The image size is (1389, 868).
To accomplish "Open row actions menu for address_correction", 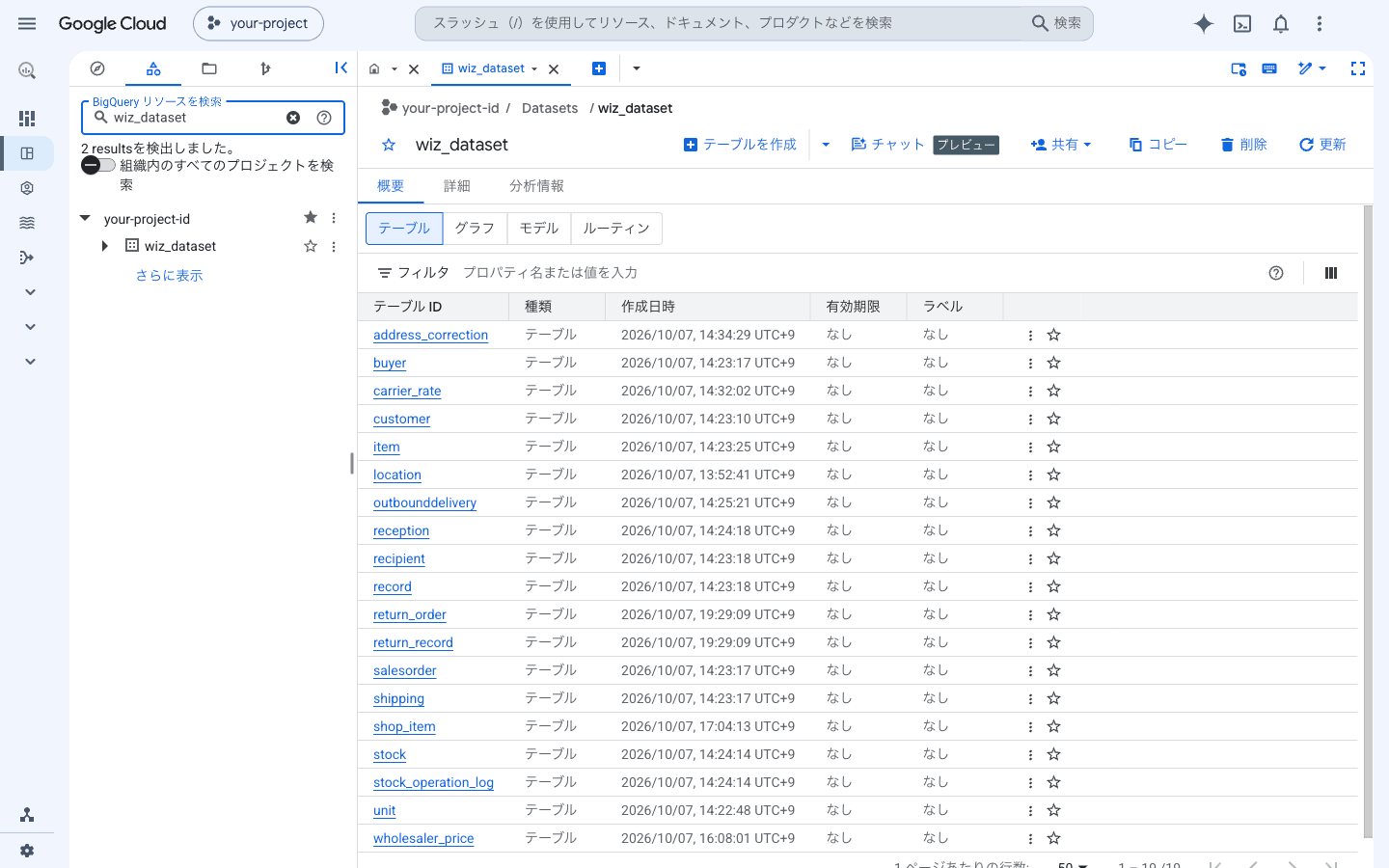I will click(1030, 335).
